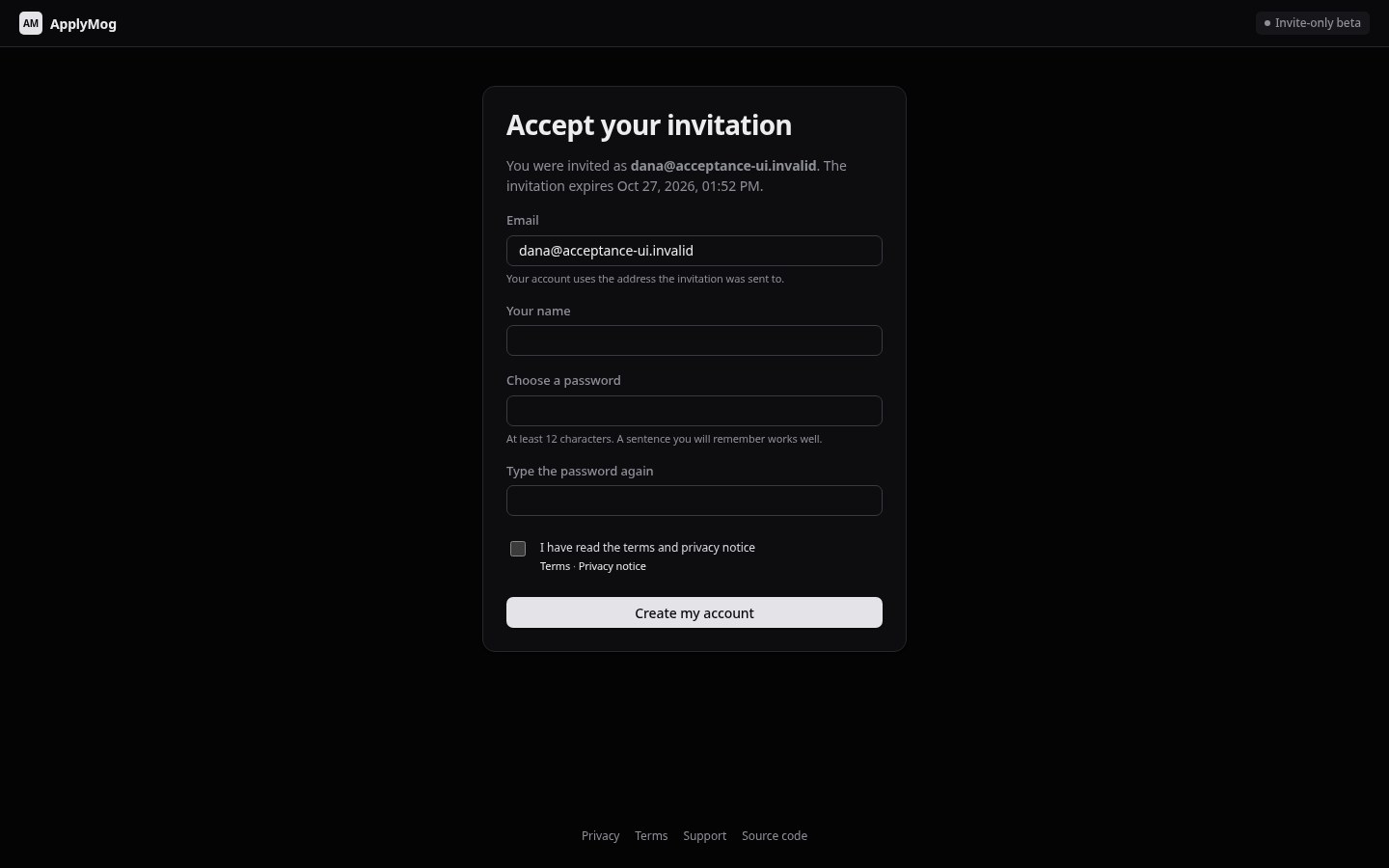Screen dimensions: 1389x868
Task: Open the ApplyMog home link
Action: [x=68, y=23]
